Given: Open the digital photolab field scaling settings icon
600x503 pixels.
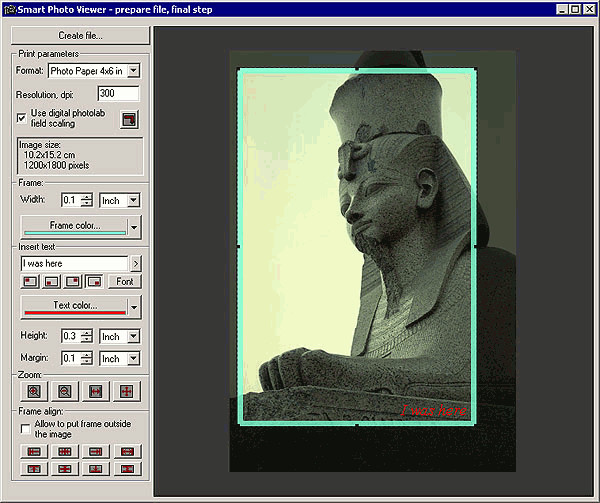Looking at the screenshot, I should [x=129, y=119].
